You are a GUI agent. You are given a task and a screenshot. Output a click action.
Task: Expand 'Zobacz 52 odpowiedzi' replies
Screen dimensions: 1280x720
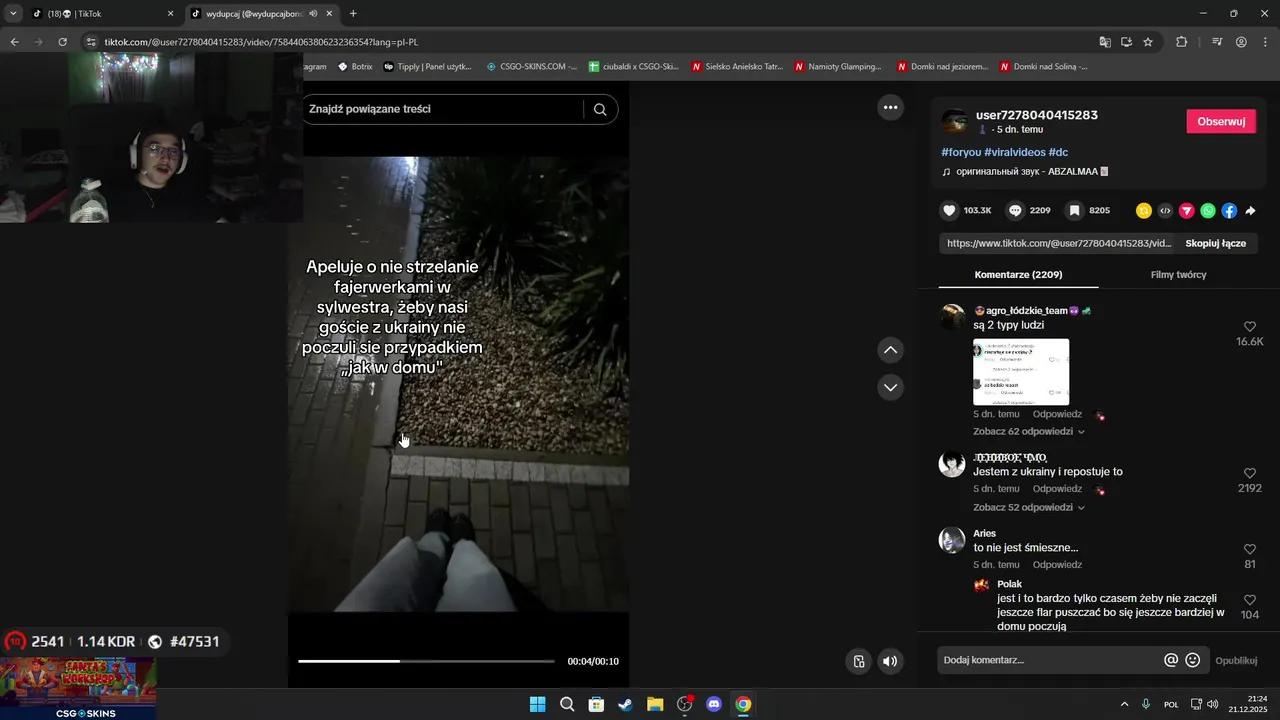1029,508
